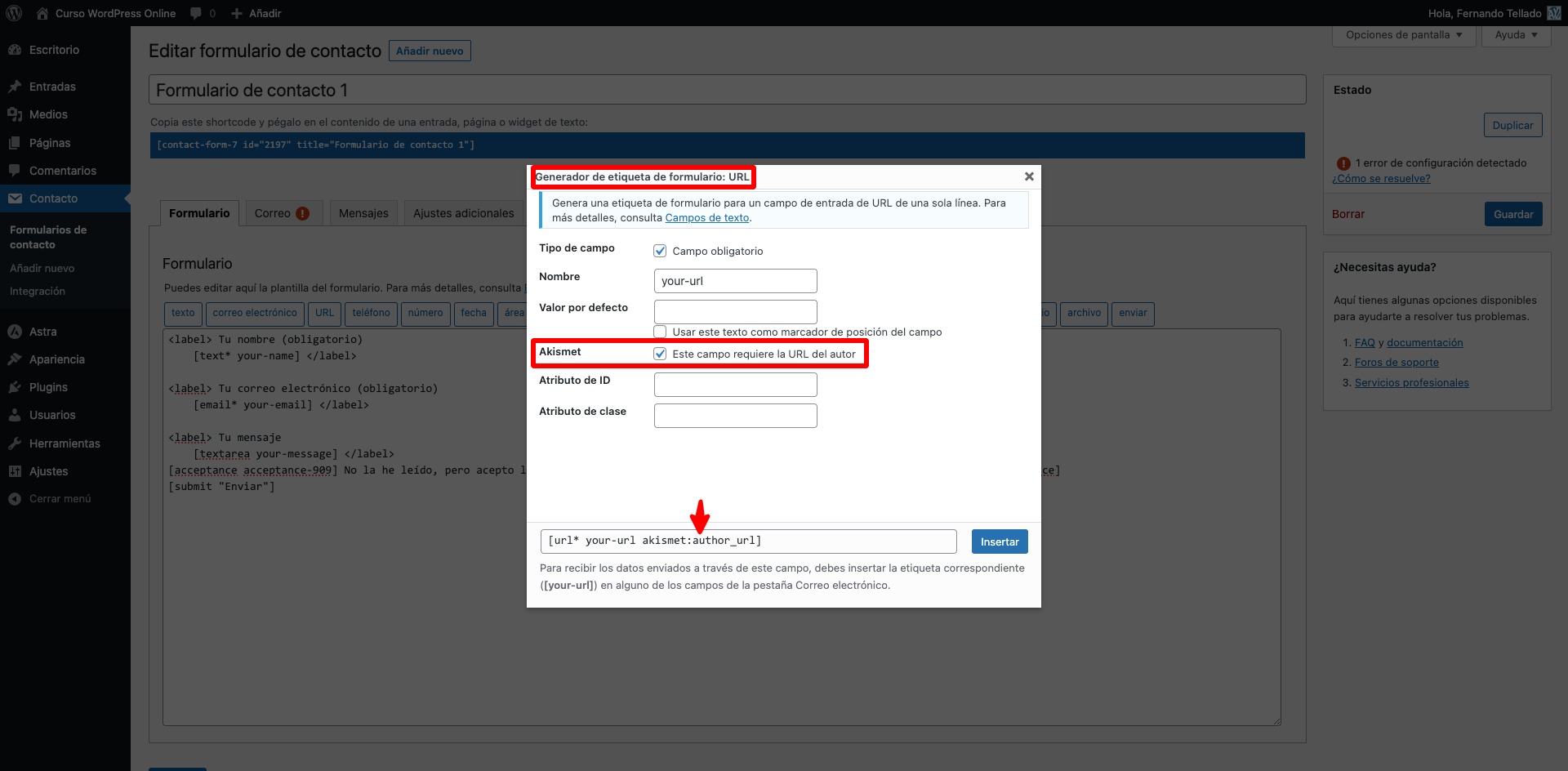Close the URL tag generator dialog

click(x=1029, y=176)
